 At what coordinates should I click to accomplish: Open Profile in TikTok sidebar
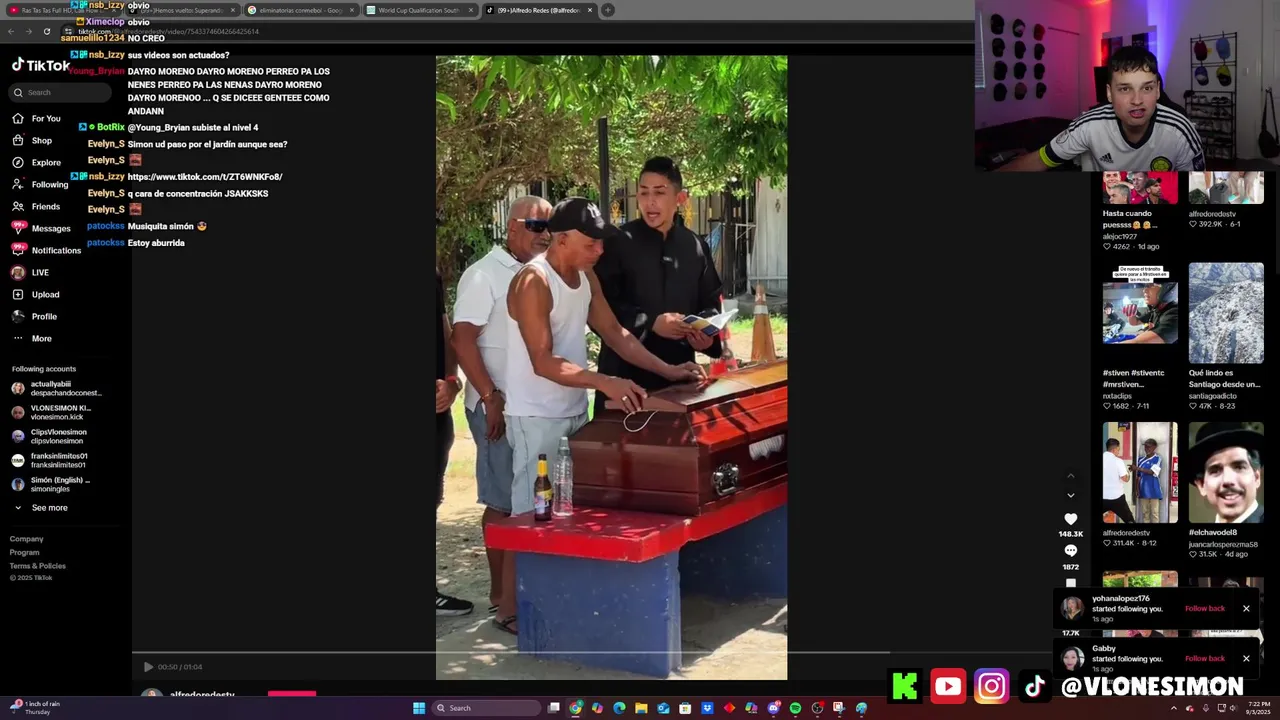click(34, 316)
